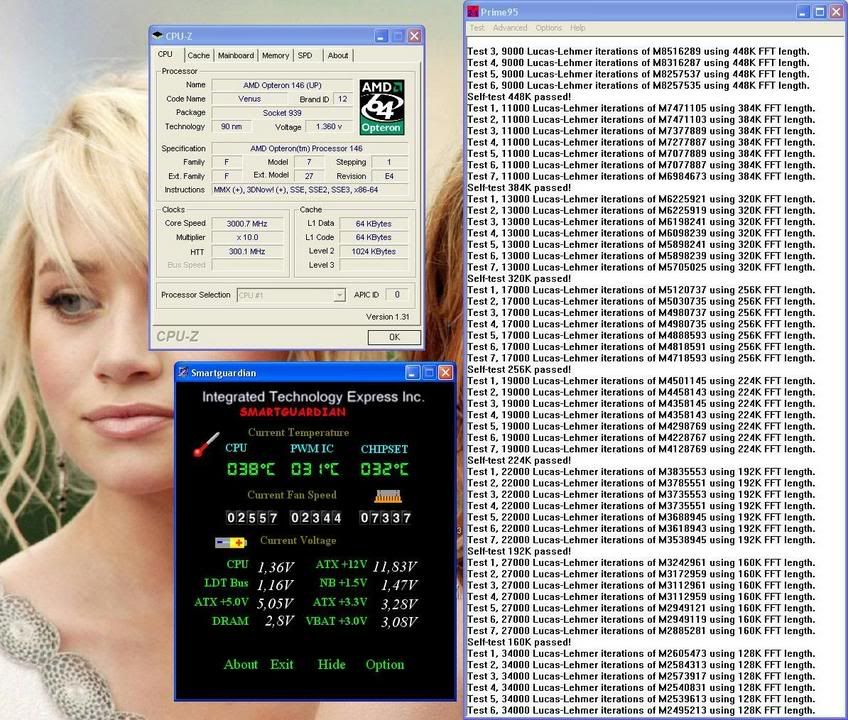Click the Revision value E4
Image resolution: width=848 pixels, height=720 pixels.
pyautogui.click(x=389, y=176)
